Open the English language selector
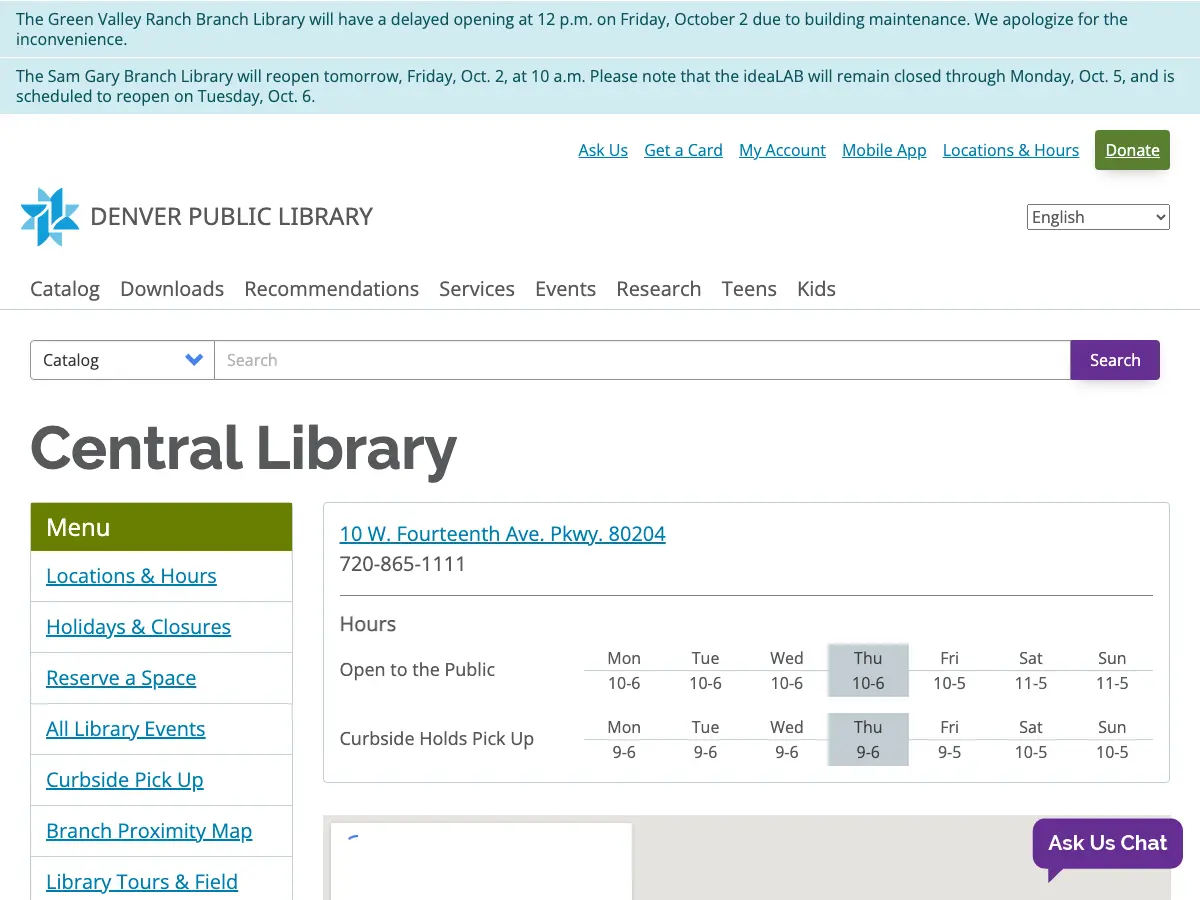 click(1098, 217)
